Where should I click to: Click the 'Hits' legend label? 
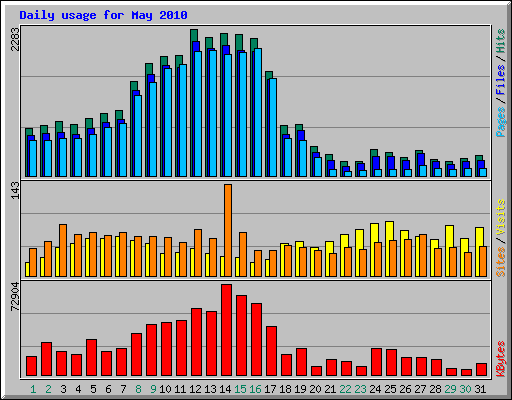pyautogui.click(x=501, y=41)
